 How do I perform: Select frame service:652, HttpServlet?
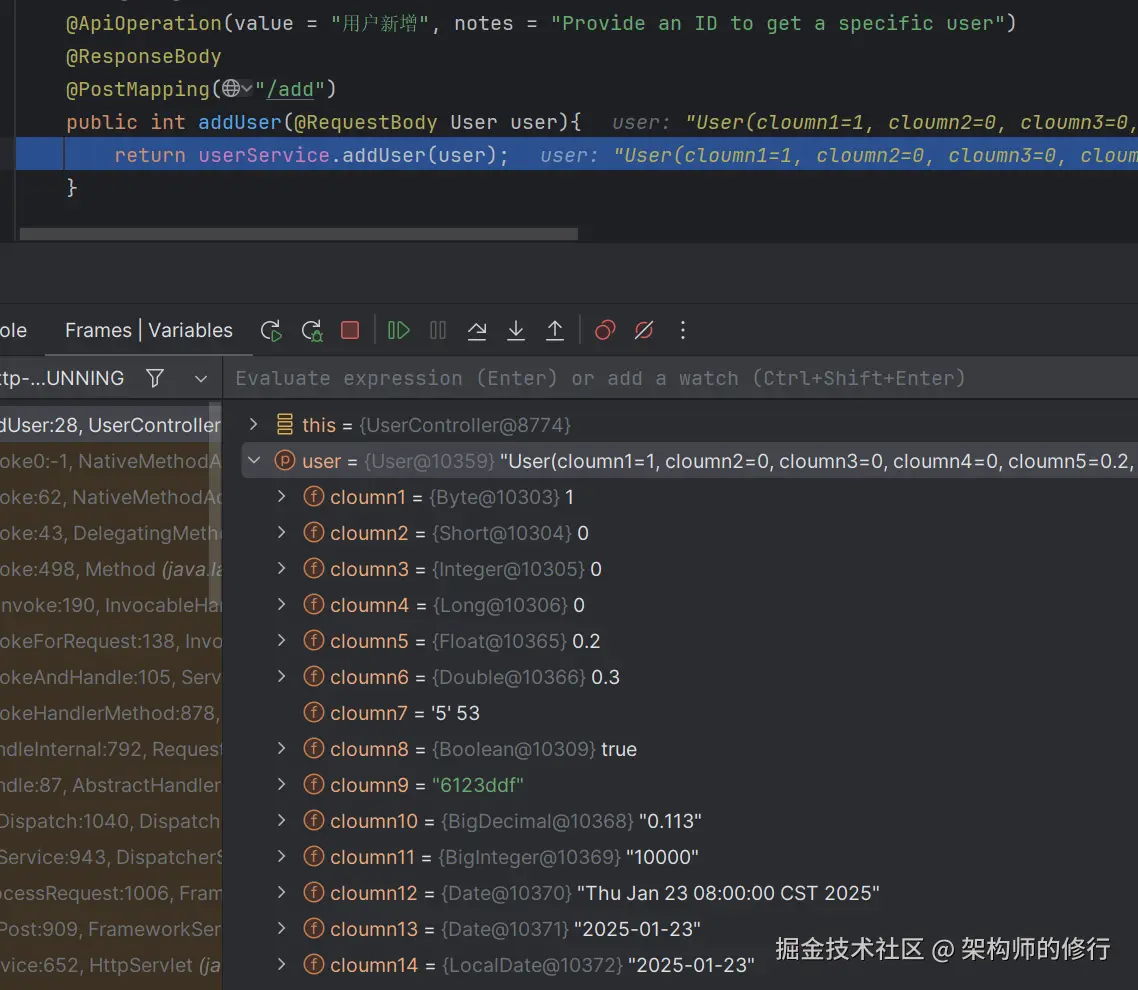[110, 965]
